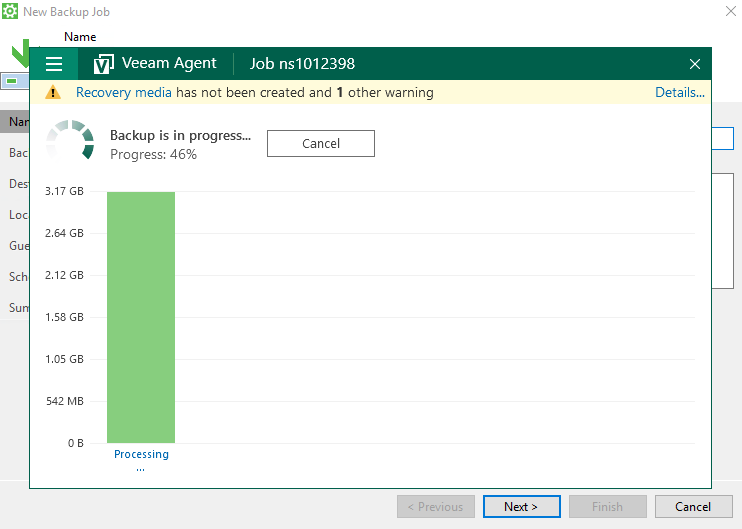Select the Name step in wizard sidebar

pyautogui.click(x=16, y=122)
